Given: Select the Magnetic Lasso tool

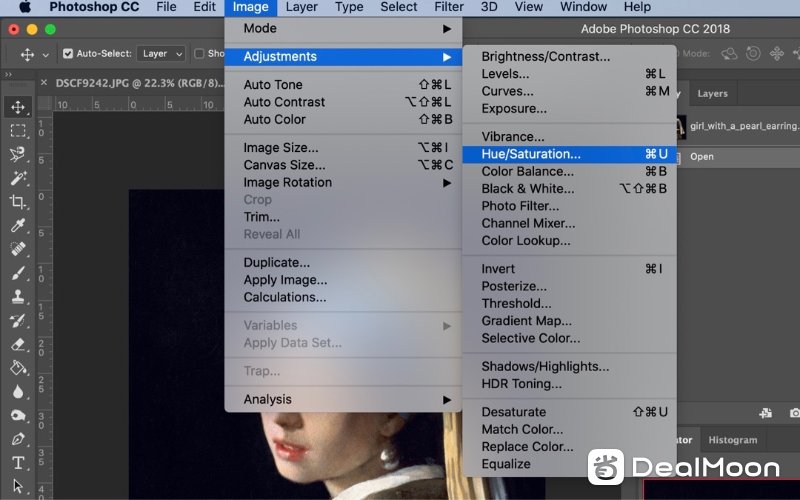Looking at the screenshot, I should (18, 154).
